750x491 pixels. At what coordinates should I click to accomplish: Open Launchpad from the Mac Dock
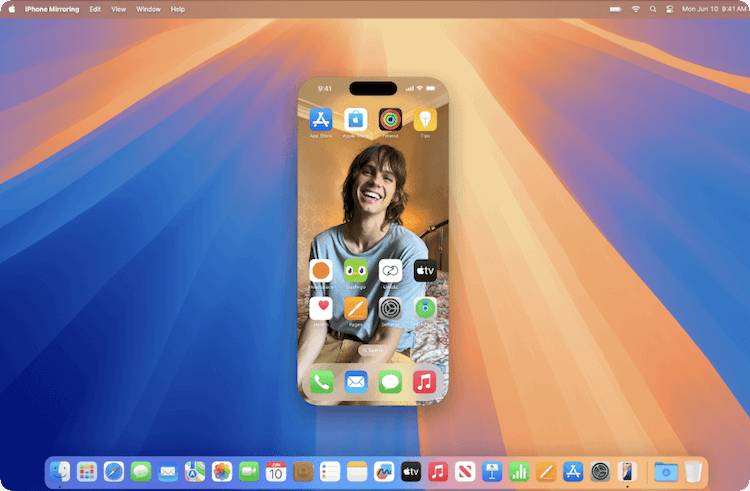(87, 472)
